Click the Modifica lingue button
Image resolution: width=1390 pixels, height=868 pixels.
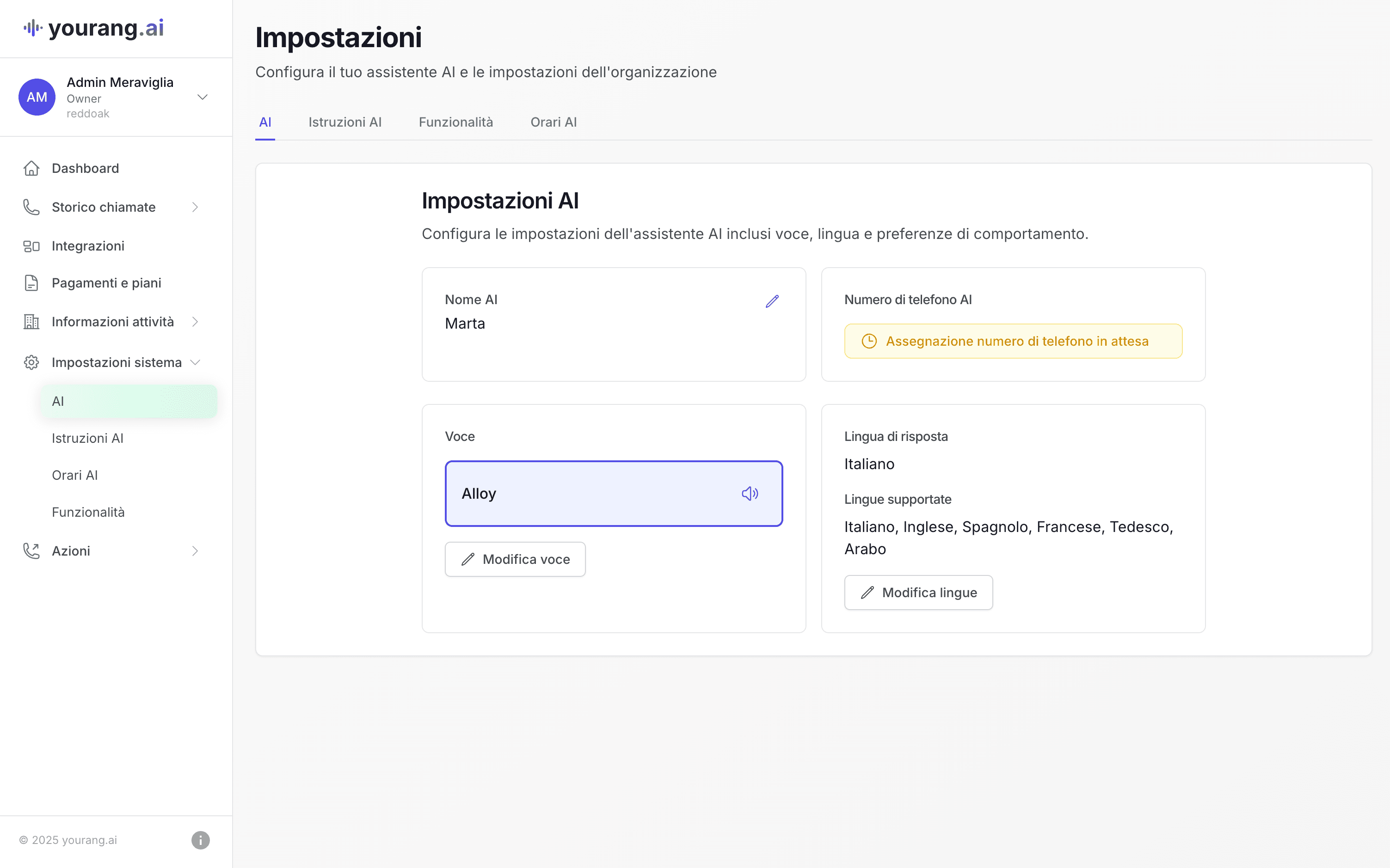[918, 593]
